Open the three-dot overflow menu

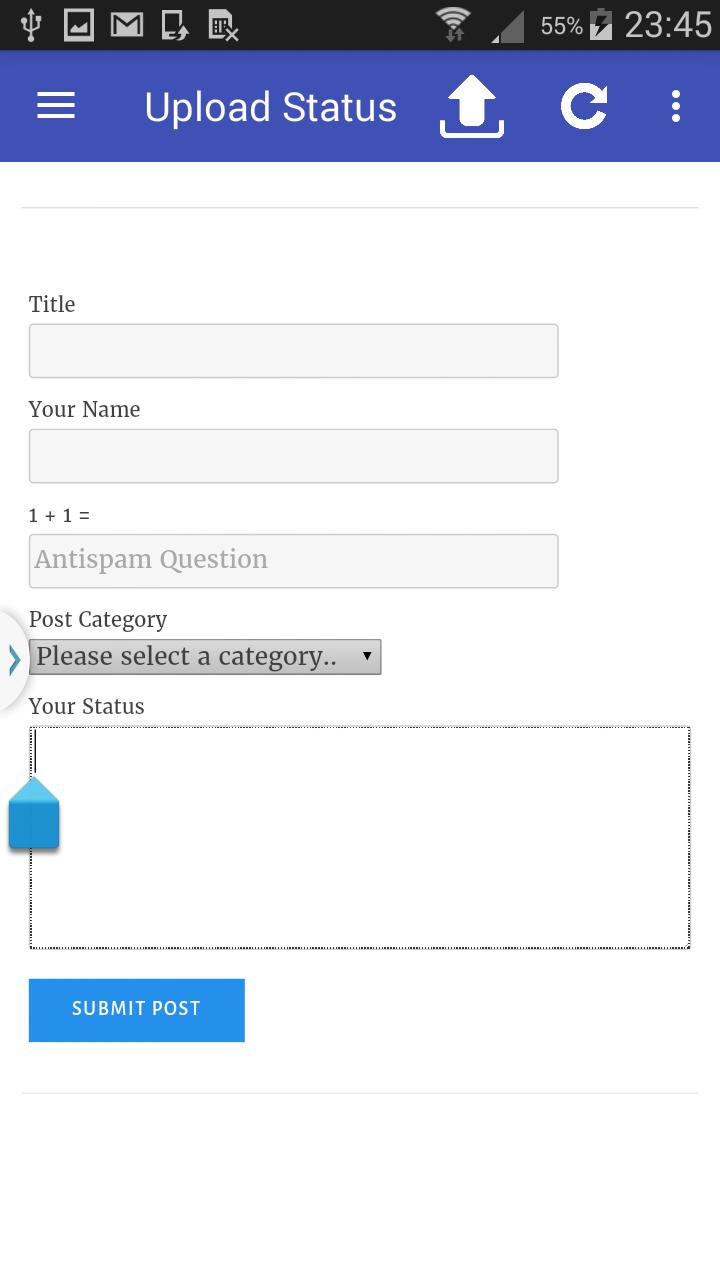[676, 106]
